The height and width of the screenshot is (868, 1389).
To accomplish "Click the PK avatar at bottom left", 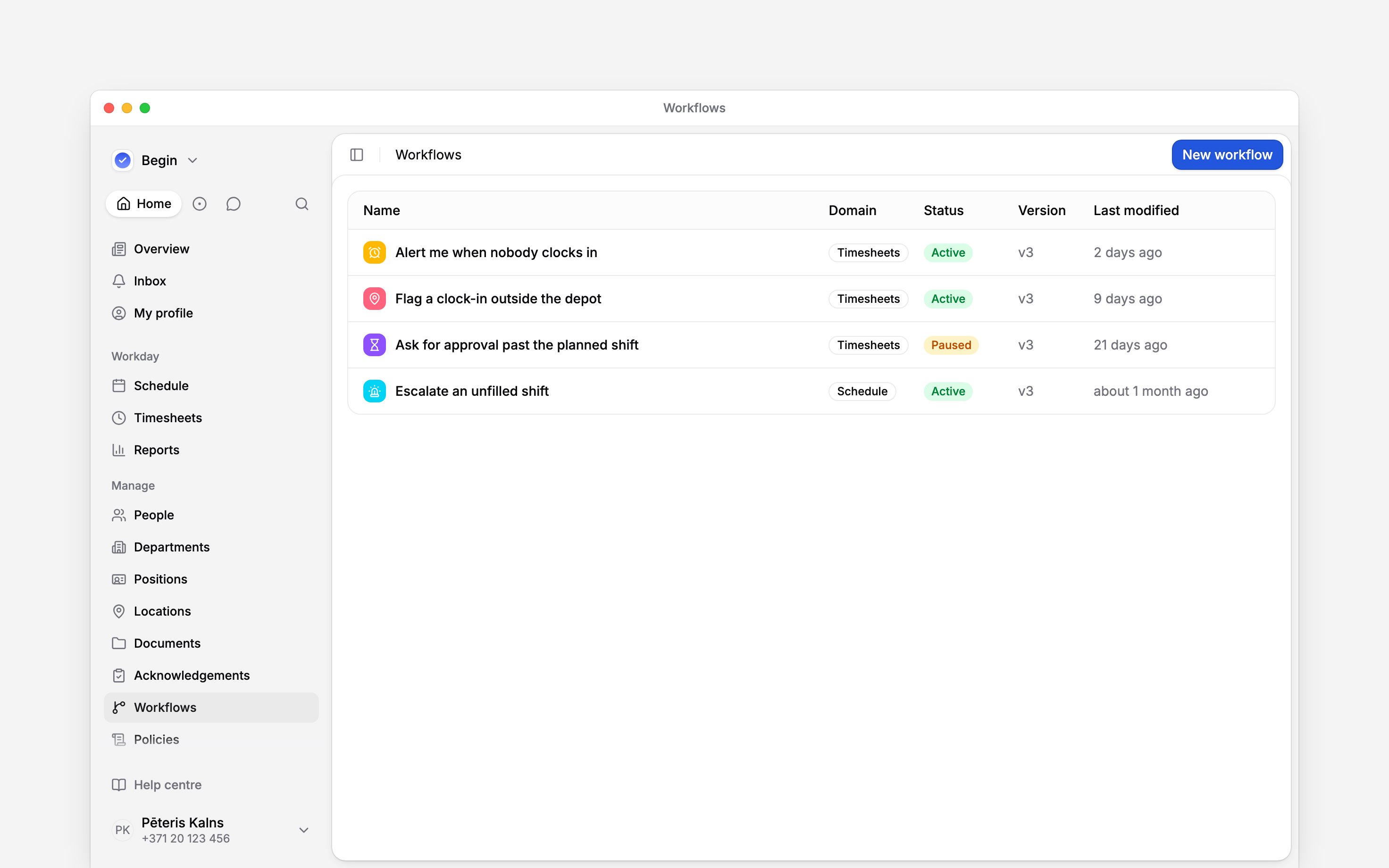I will (x=122, y=830).
